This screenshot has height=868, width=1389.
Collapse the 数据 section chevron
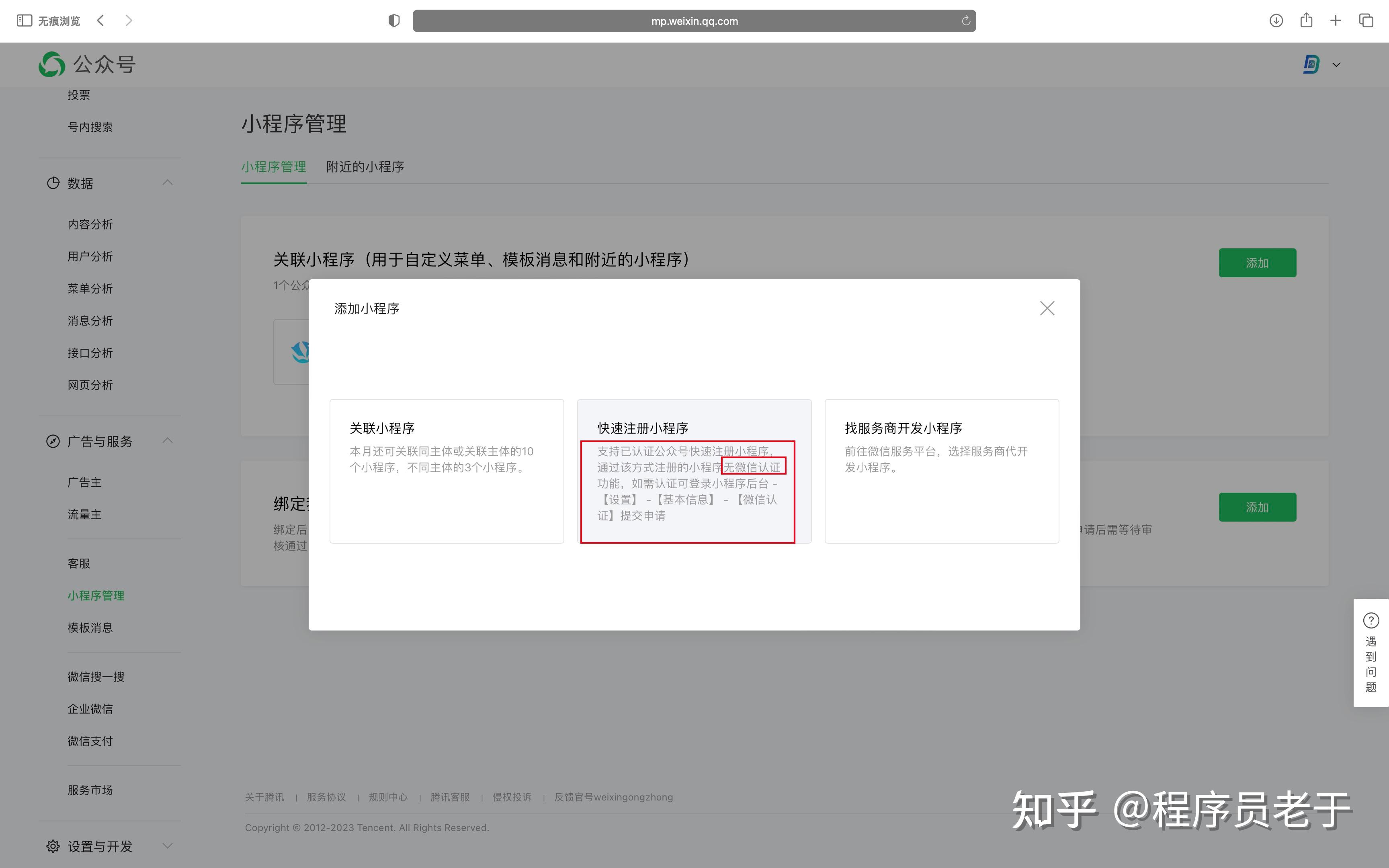point(168,182)
